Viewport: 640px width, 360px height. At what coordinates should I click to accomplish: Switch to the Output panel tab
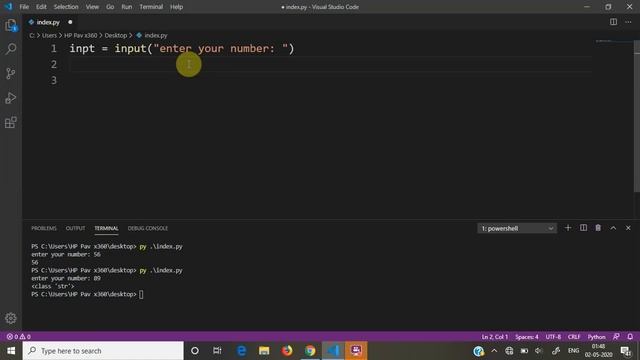tap(76, 228)
